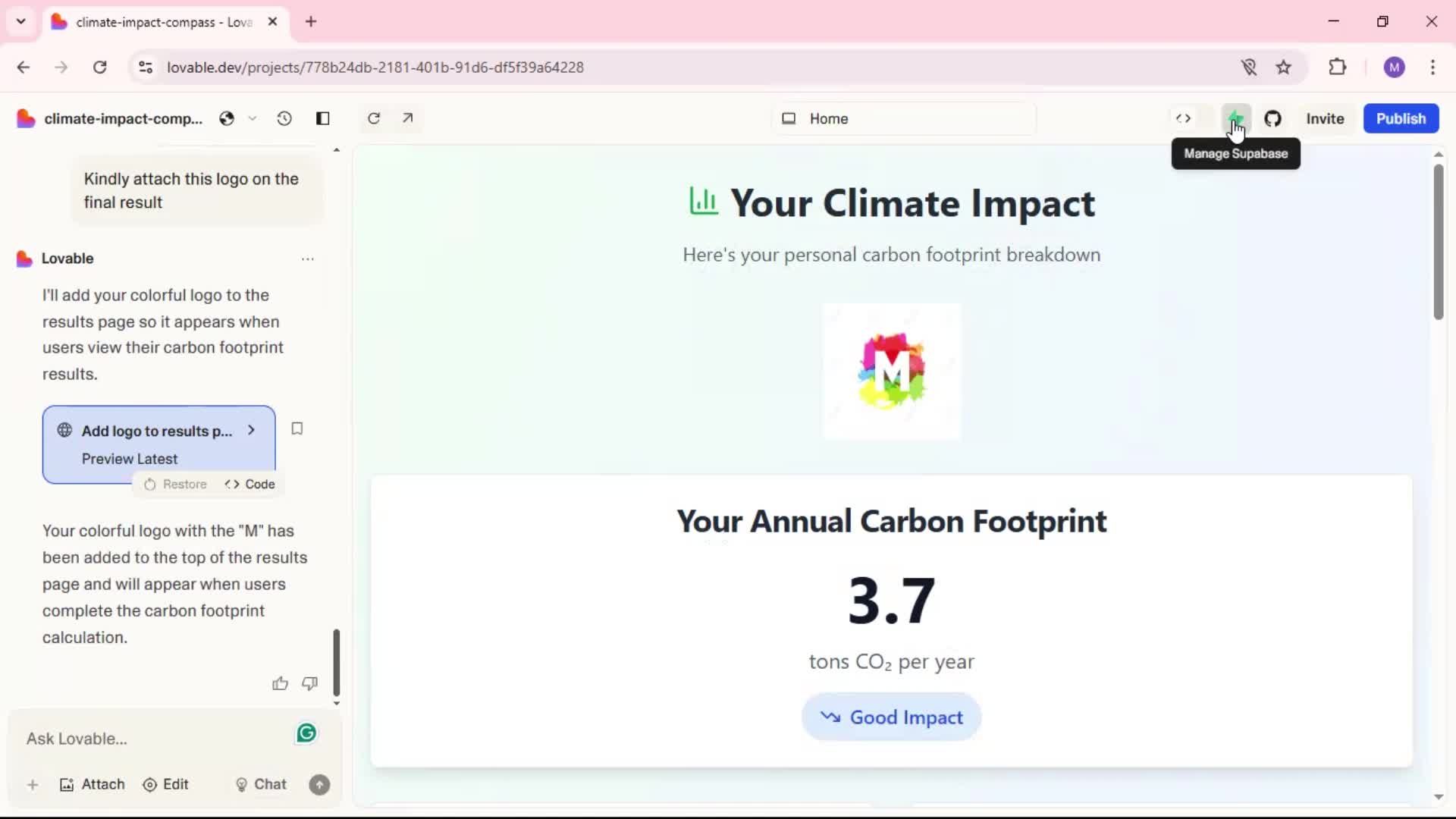Toggle the code viewer icon
The image size is (1456, 819).
[1183, 118]
